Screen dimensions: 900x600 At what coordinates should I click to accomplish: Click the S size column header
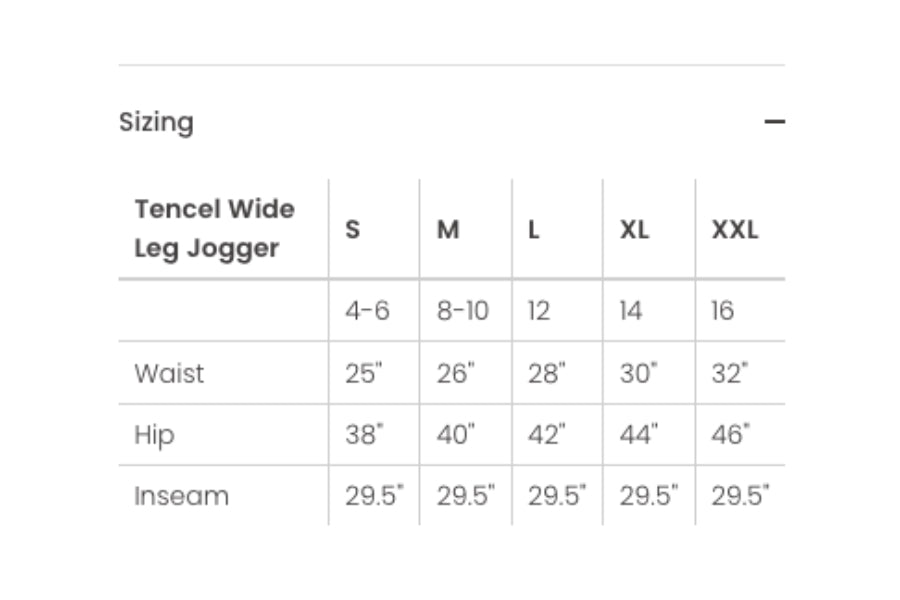point(352,229)
